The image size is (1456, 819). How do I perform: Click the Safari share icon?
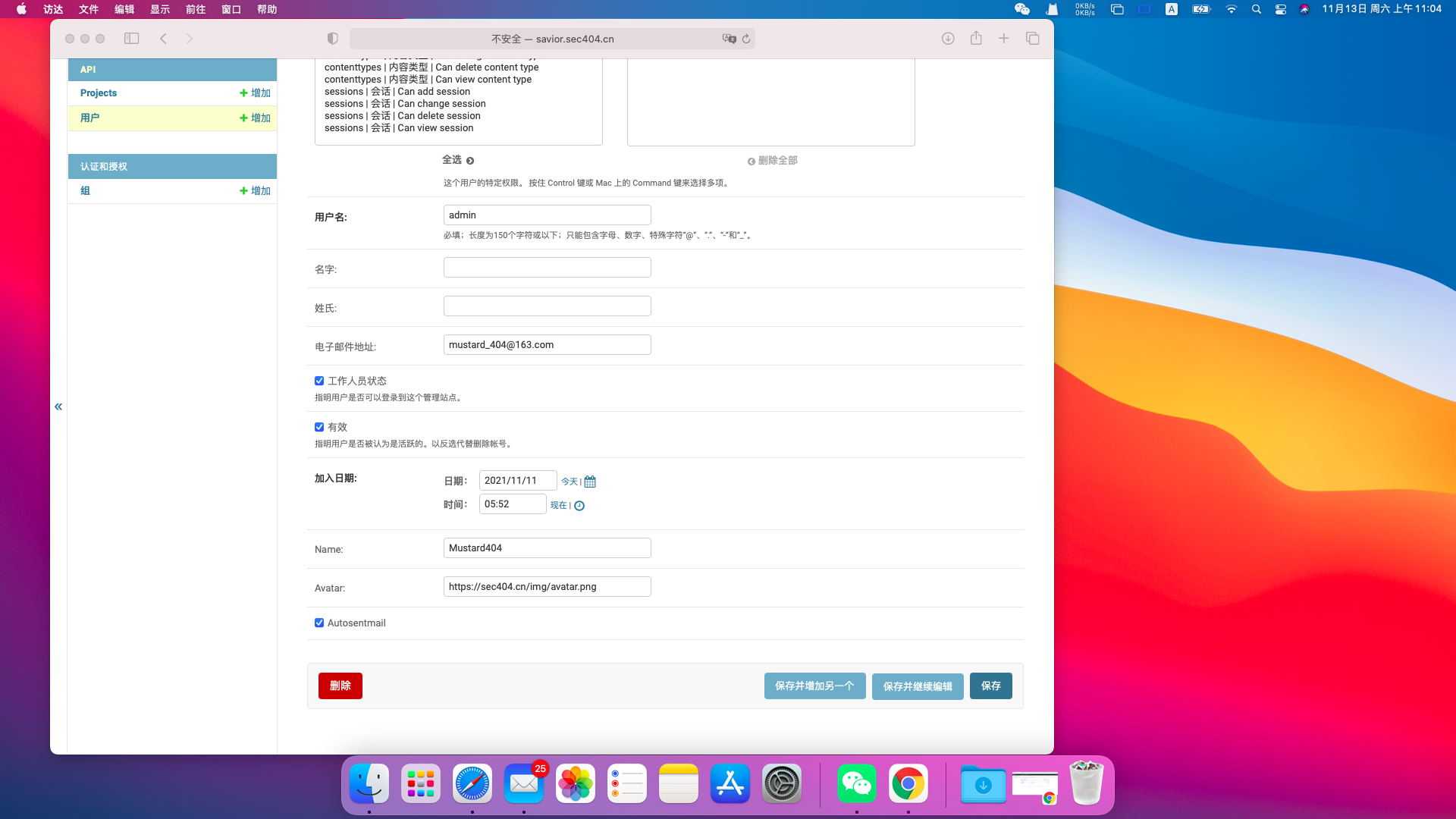coord(976,39)
